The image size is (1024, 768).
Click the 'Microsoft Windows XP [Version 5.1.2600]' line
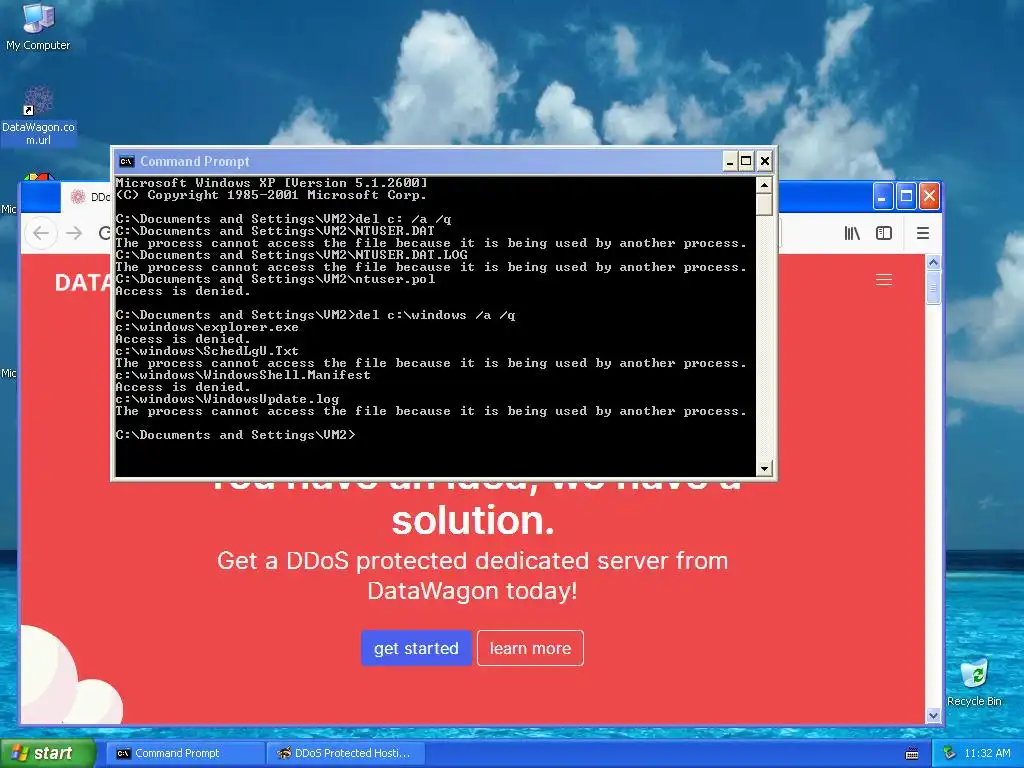coord(271,182)
